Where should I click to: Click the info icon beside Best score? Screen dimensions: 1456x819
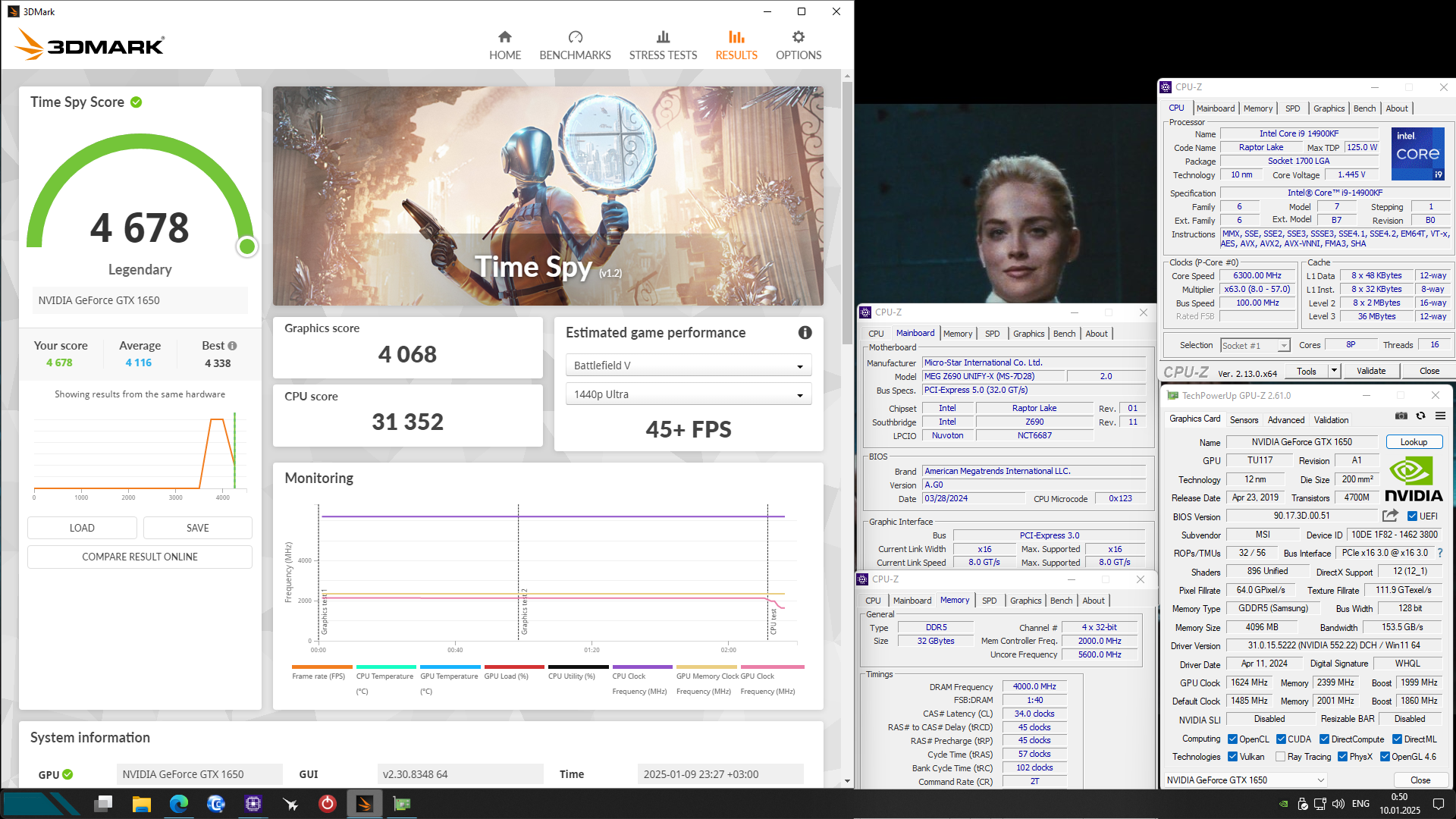(232, 346)
